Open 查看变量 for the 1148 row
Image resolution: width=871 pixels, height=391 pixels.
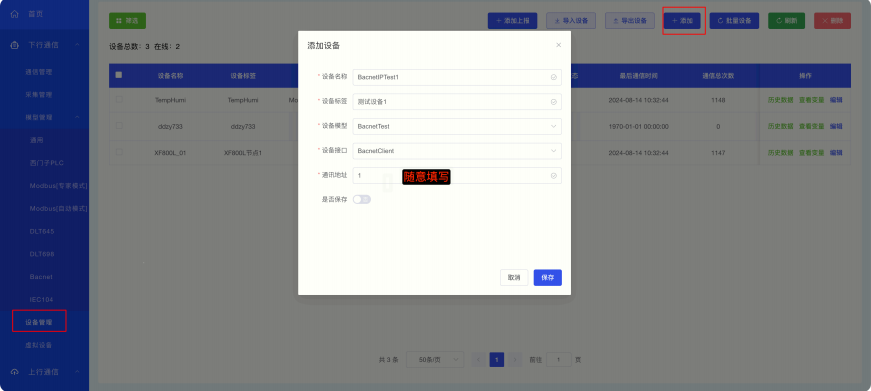point(812,100)
